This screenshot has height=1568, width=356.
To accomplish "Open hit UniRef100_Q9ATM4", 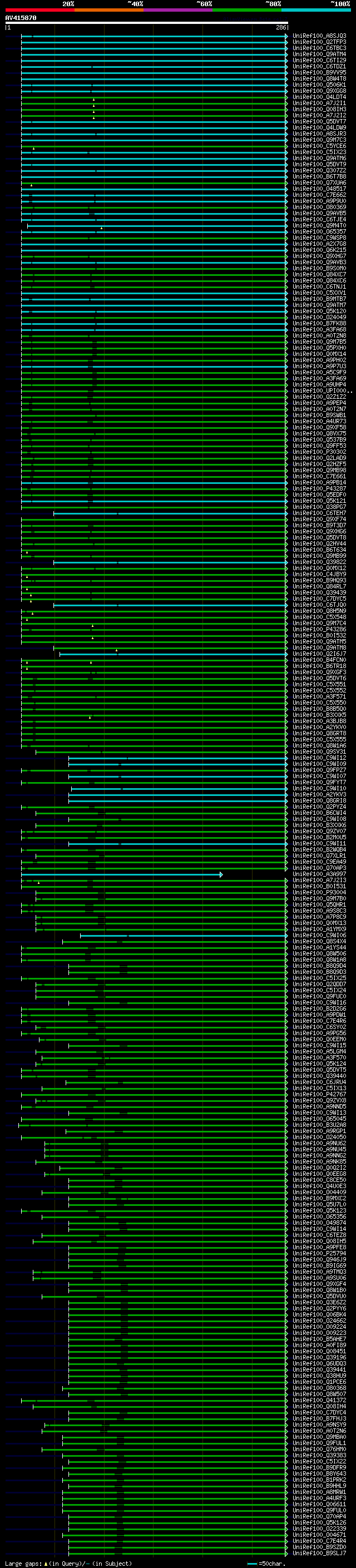I will [319, 55].
